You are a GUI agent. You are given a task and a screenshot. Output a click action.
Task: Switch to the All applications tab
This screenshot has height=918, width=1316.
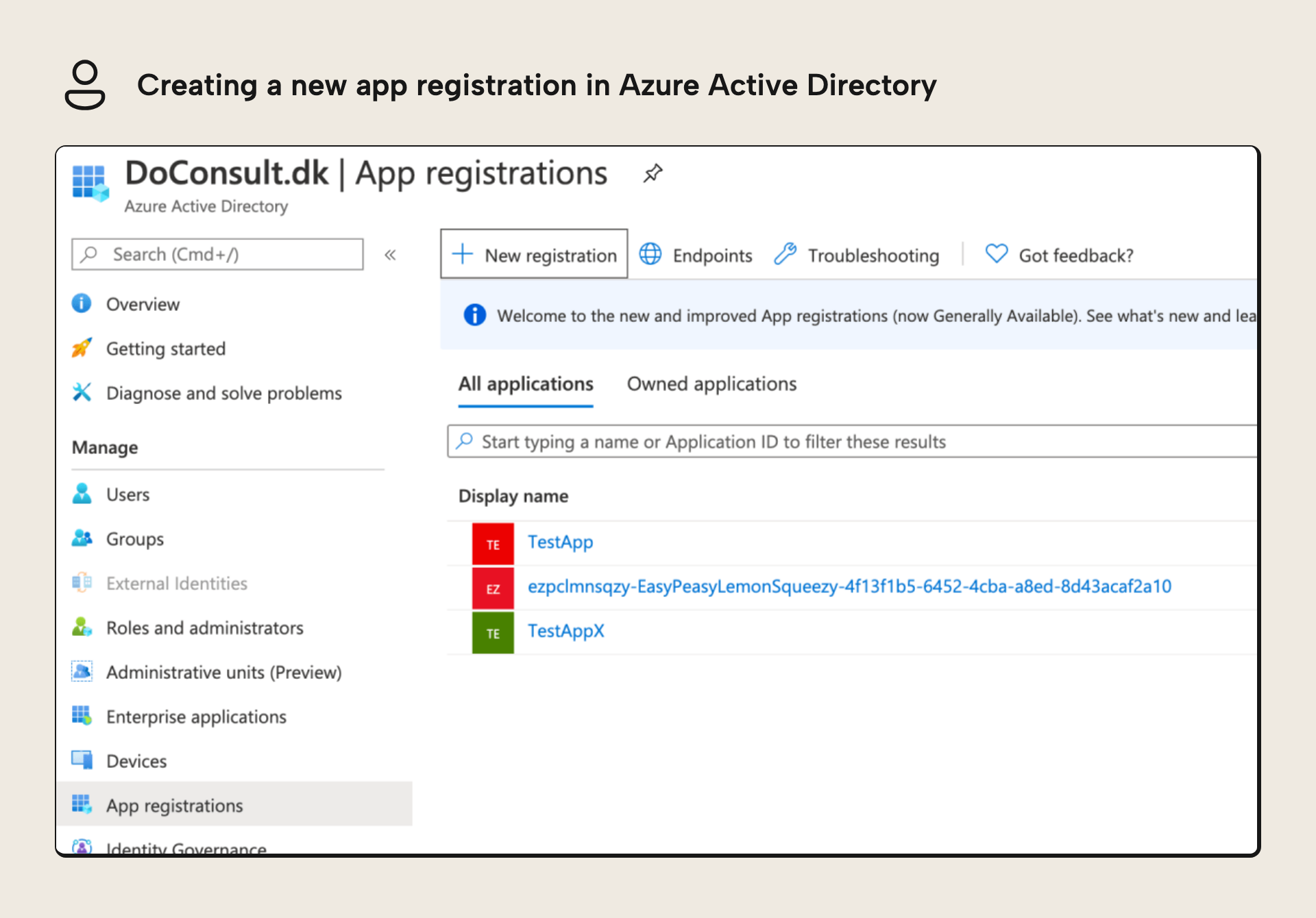pos(526,384)
